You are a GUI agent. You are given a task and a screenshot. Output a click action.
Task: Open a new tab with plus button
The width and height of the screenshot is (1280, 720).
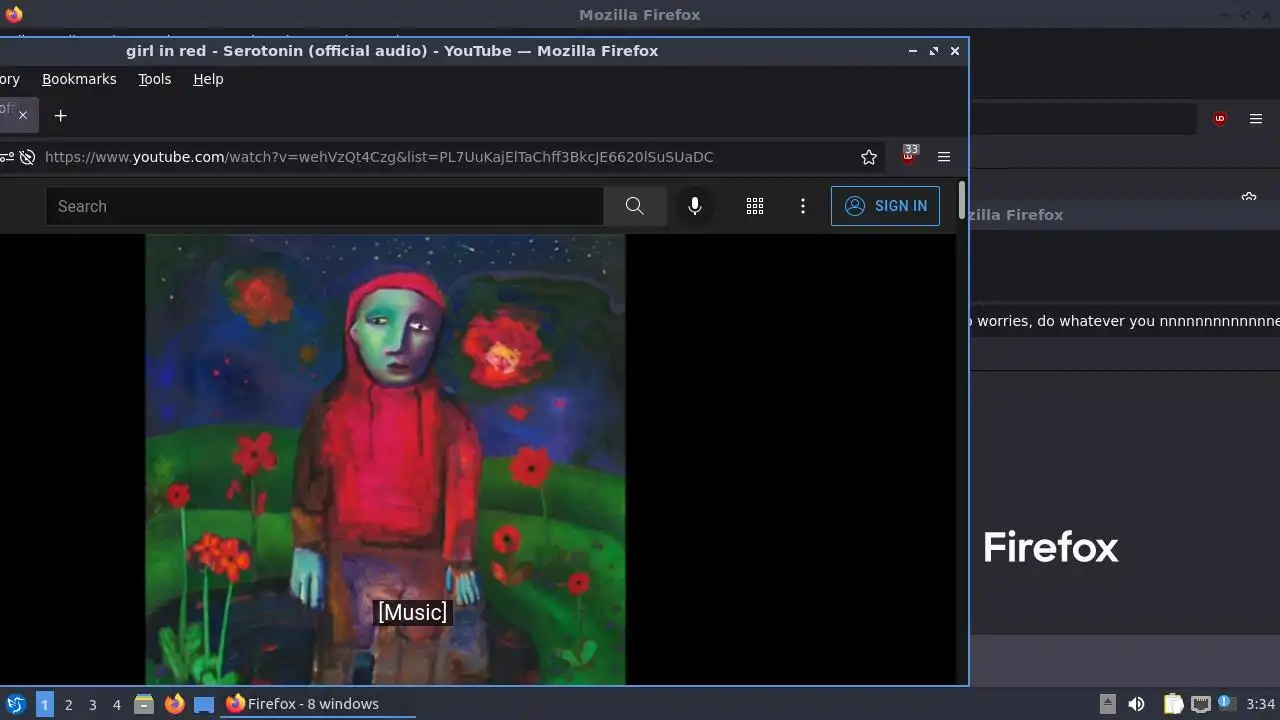(x=60, y=116)
